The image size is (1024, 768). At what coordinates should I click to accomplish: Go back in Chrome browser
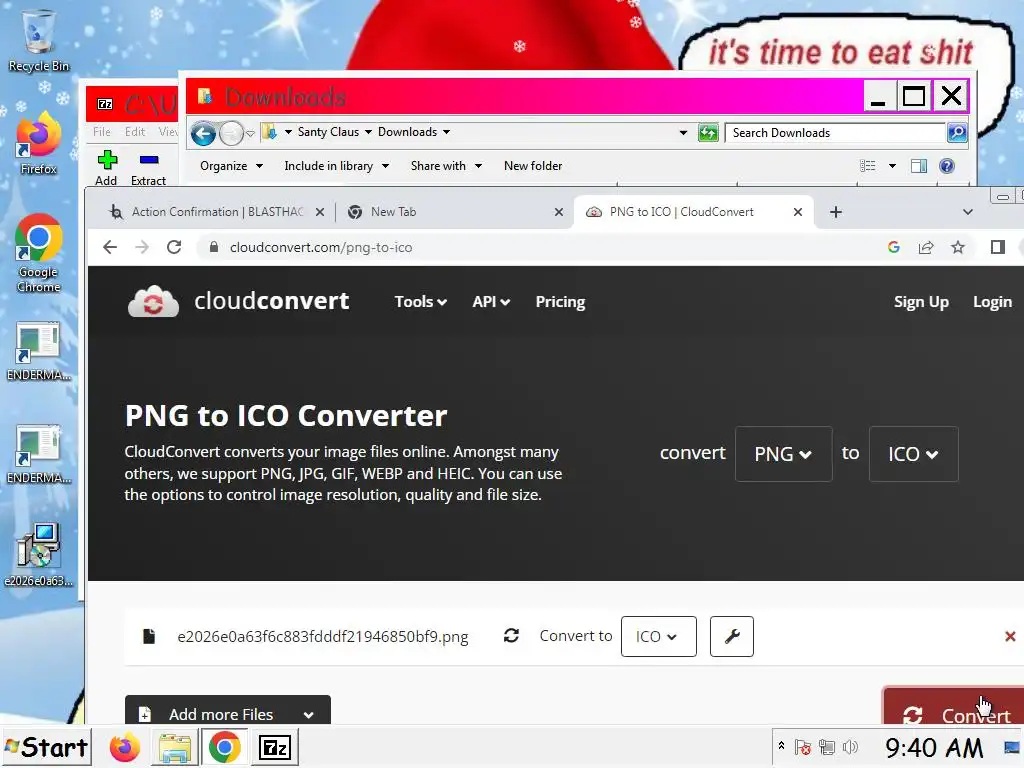[x=110, y=248]
